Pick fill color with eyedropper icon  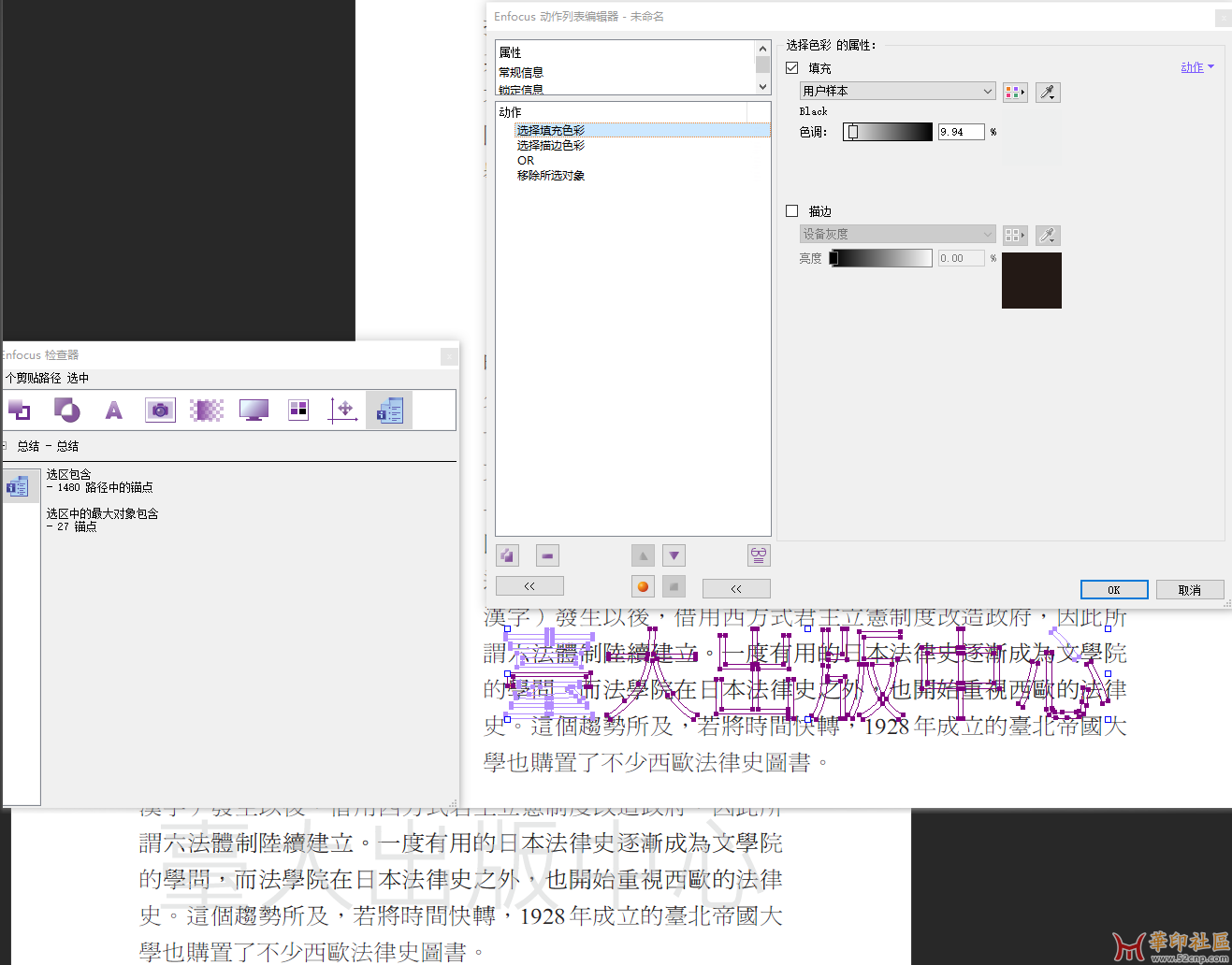click(x=1048, y=92)
